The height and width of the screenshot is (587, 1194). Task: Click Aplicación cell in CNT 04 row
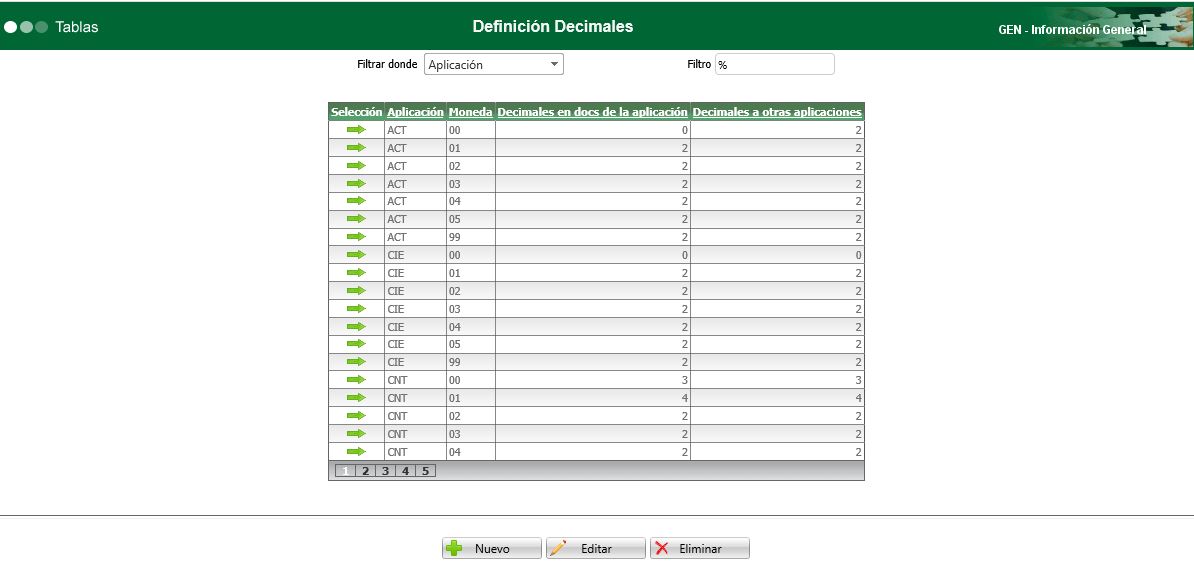tap(415, 452)
